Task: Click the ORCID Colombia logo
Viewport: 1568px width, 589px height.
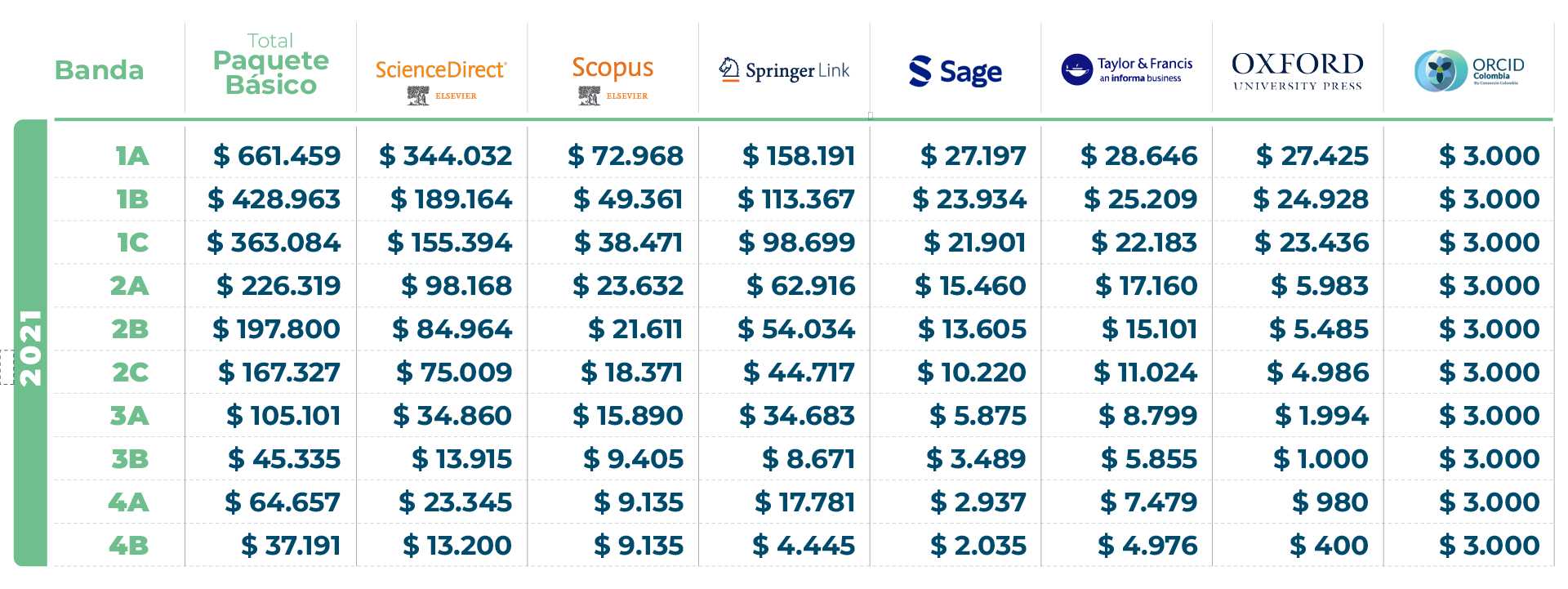Action: (x=1469, y=71)
